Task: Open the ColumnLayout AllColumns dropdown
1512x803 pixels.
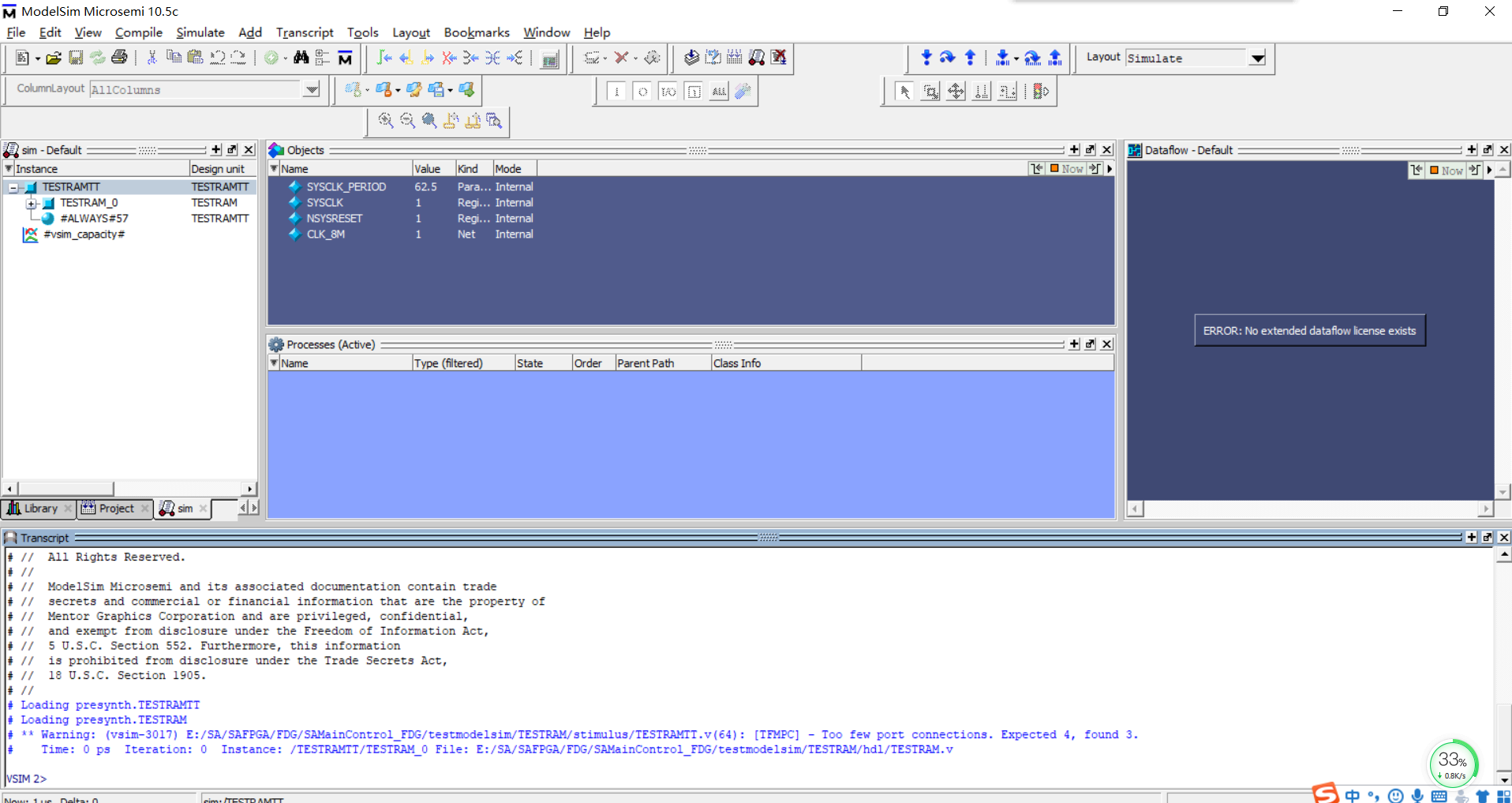Action: (311, 89)
